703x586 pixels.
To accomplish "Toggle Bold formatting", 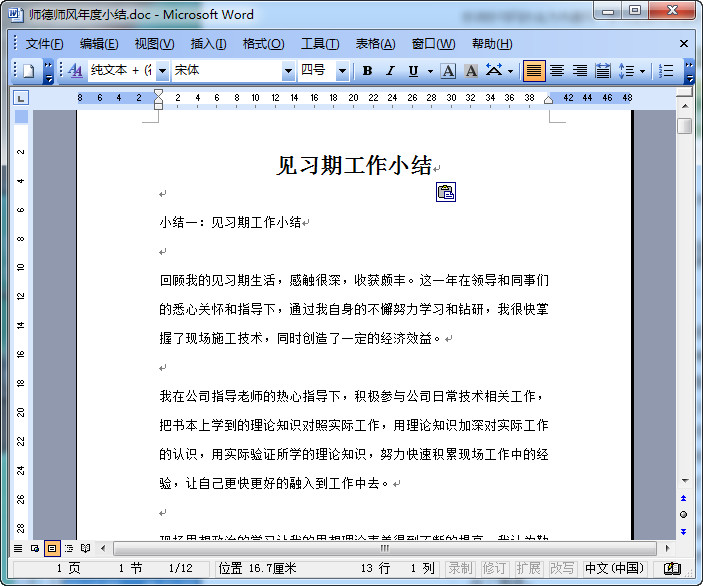I will [367, 71].
